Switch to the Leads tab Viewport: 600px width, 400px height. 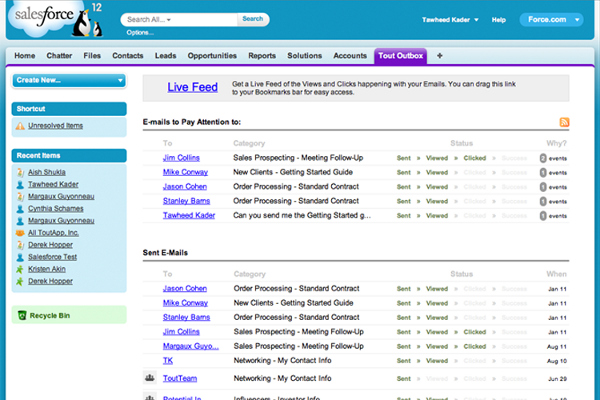[166, 56]
